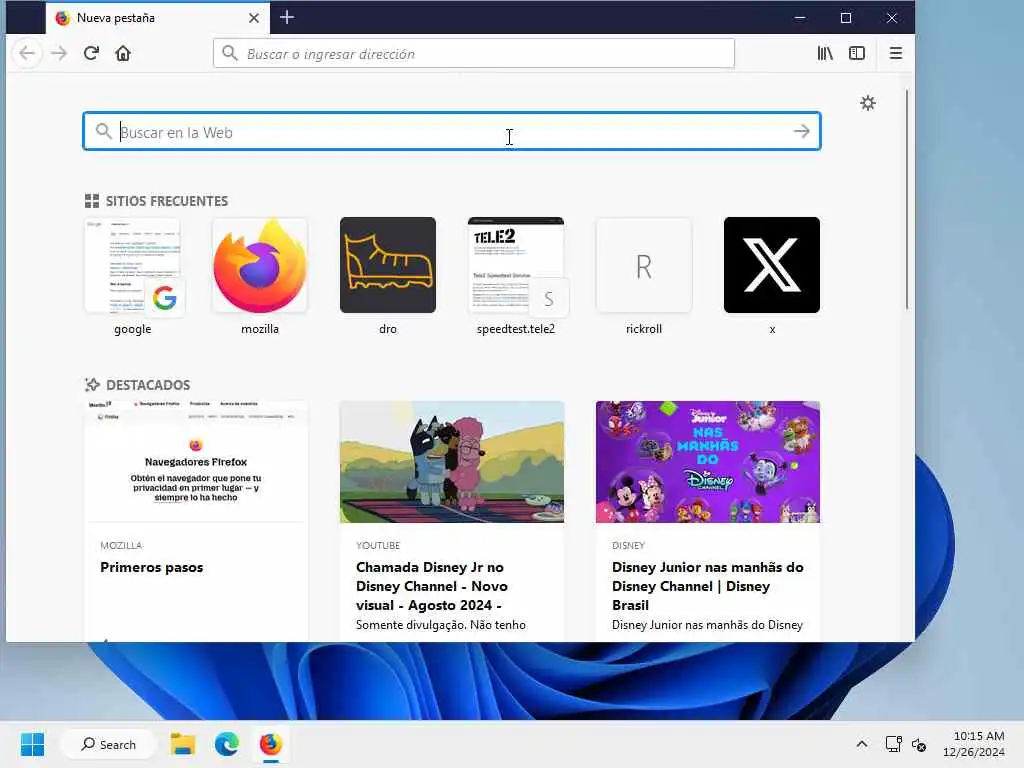Reload the current page
This screenshot has width=1024, height=768.
(91, 53)
